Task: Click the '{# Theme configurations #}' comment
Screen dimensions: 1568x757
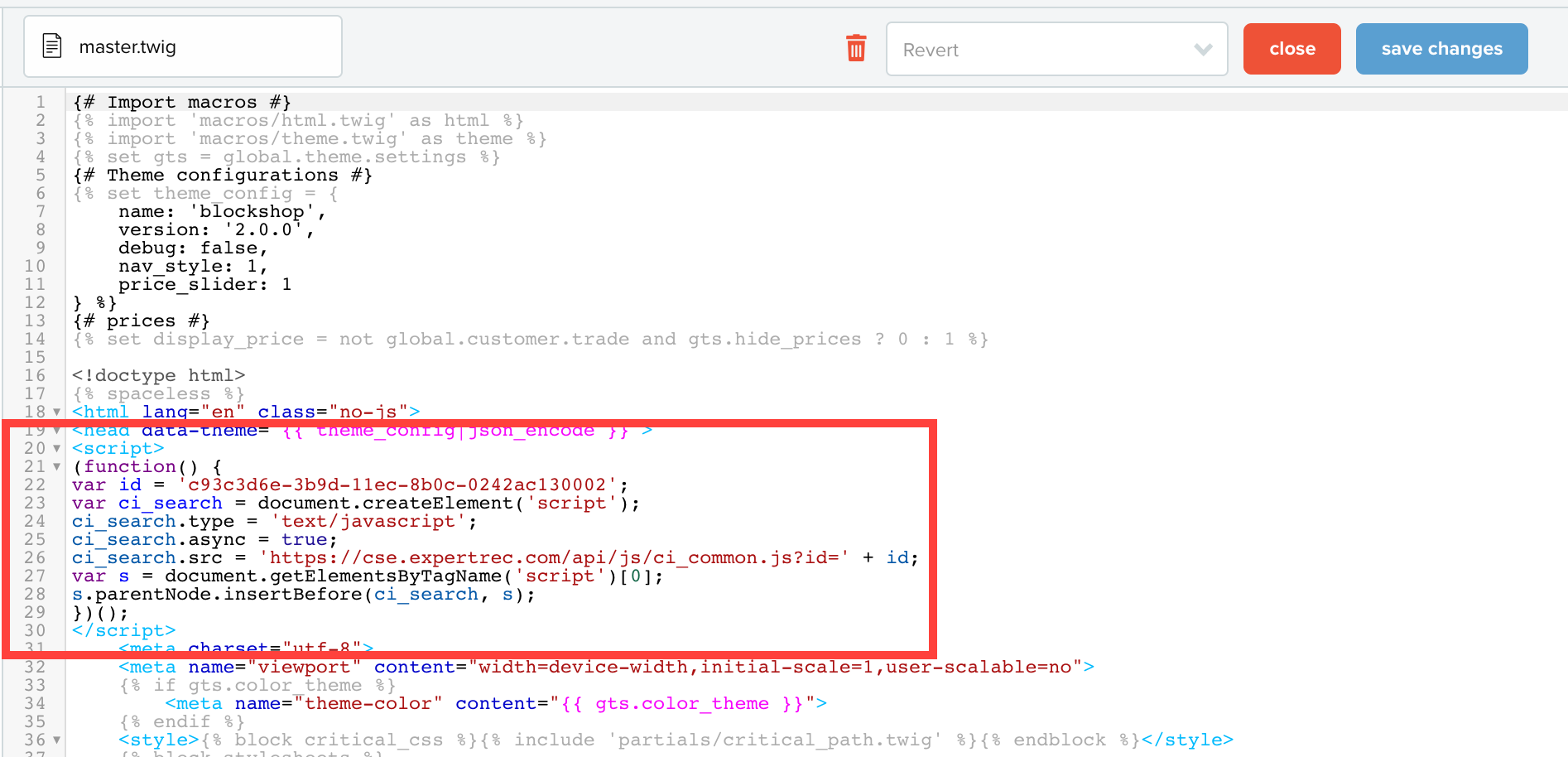Action: (223, 175)
